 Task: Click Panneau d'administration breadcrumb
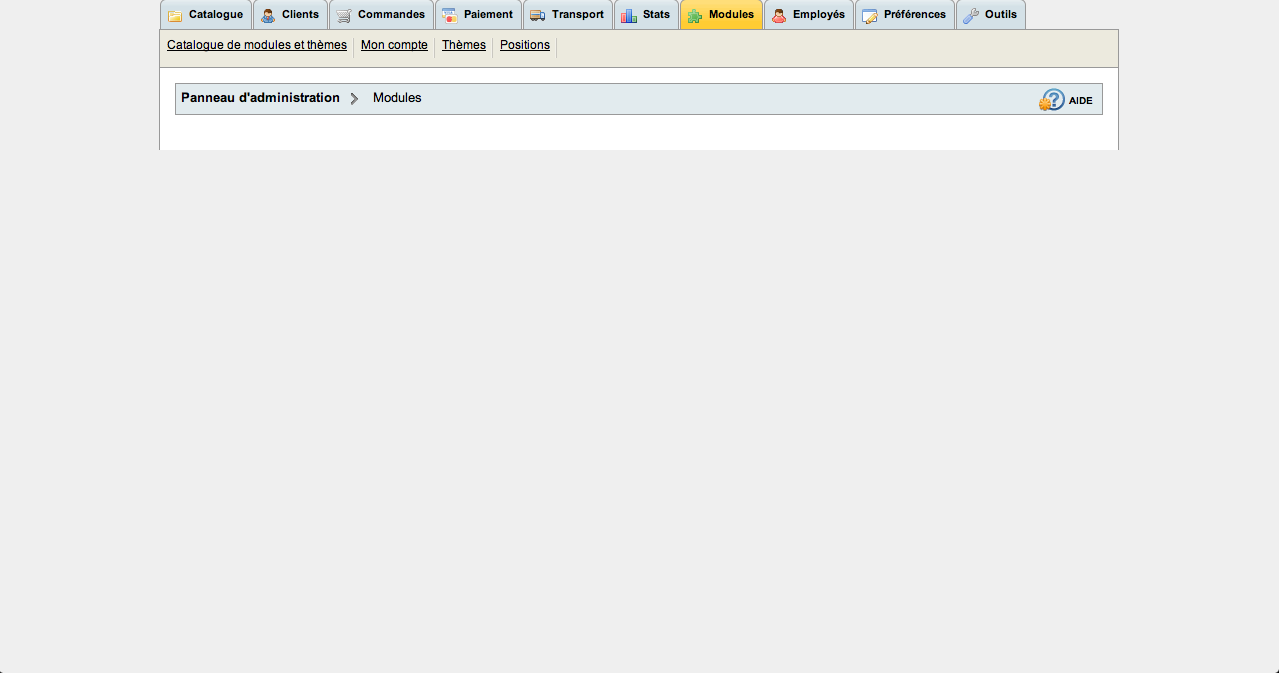(260, 98)
